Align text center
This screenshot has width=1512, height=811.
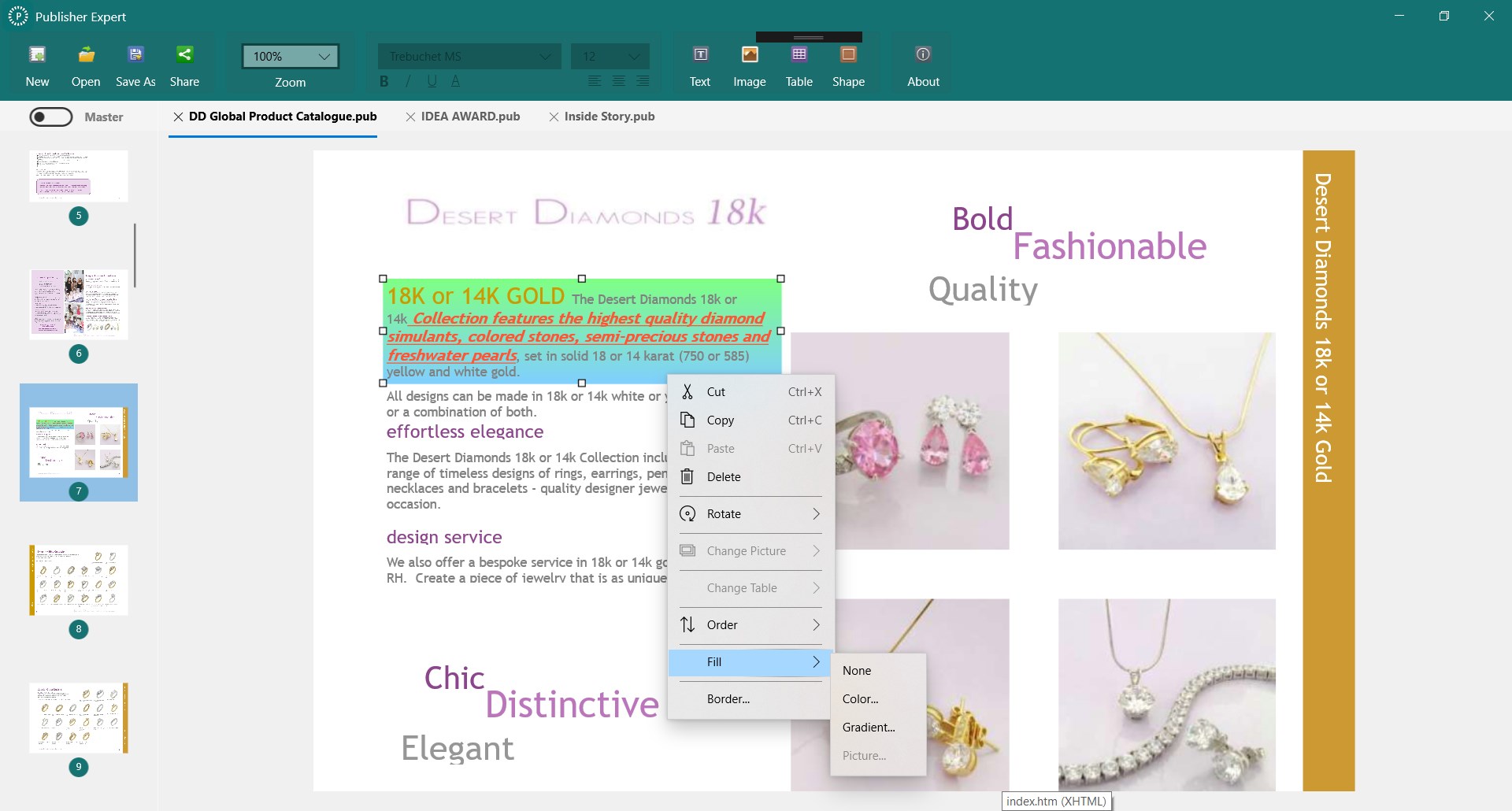pyautogui.click(x=619, y=81)
